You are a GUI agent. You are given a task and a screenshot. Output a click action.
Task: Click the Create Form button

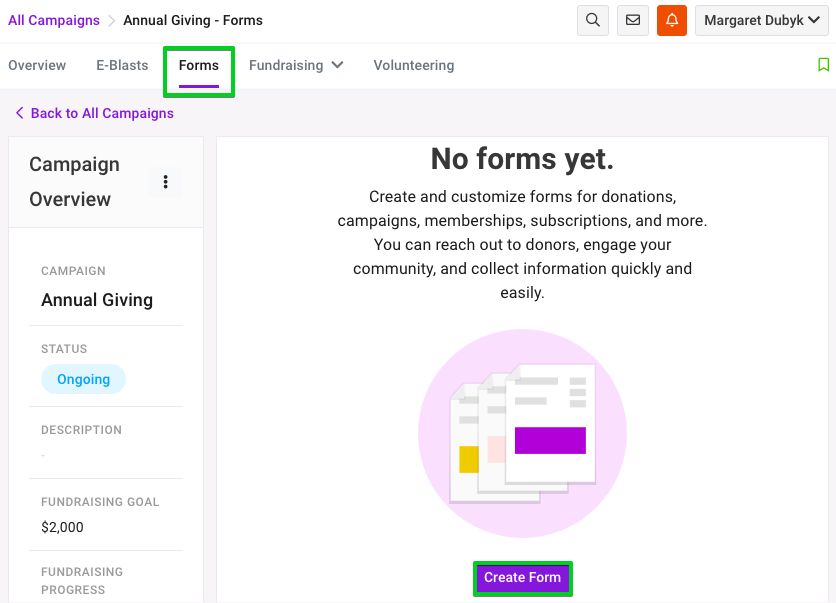click(x=522, y=578)
